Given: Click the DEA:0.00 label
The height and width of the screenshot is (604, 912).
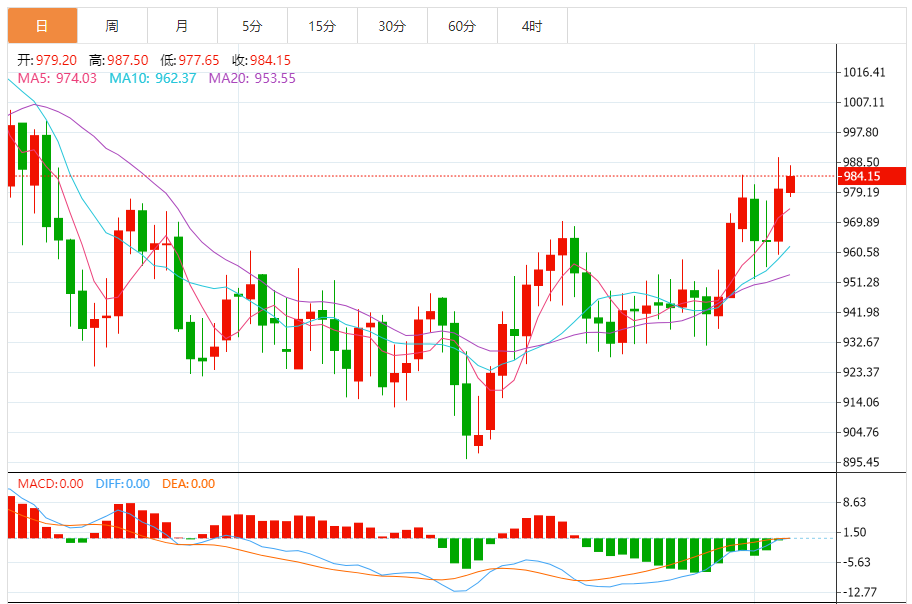Looking at the screenshot, I should coord(188,484).
